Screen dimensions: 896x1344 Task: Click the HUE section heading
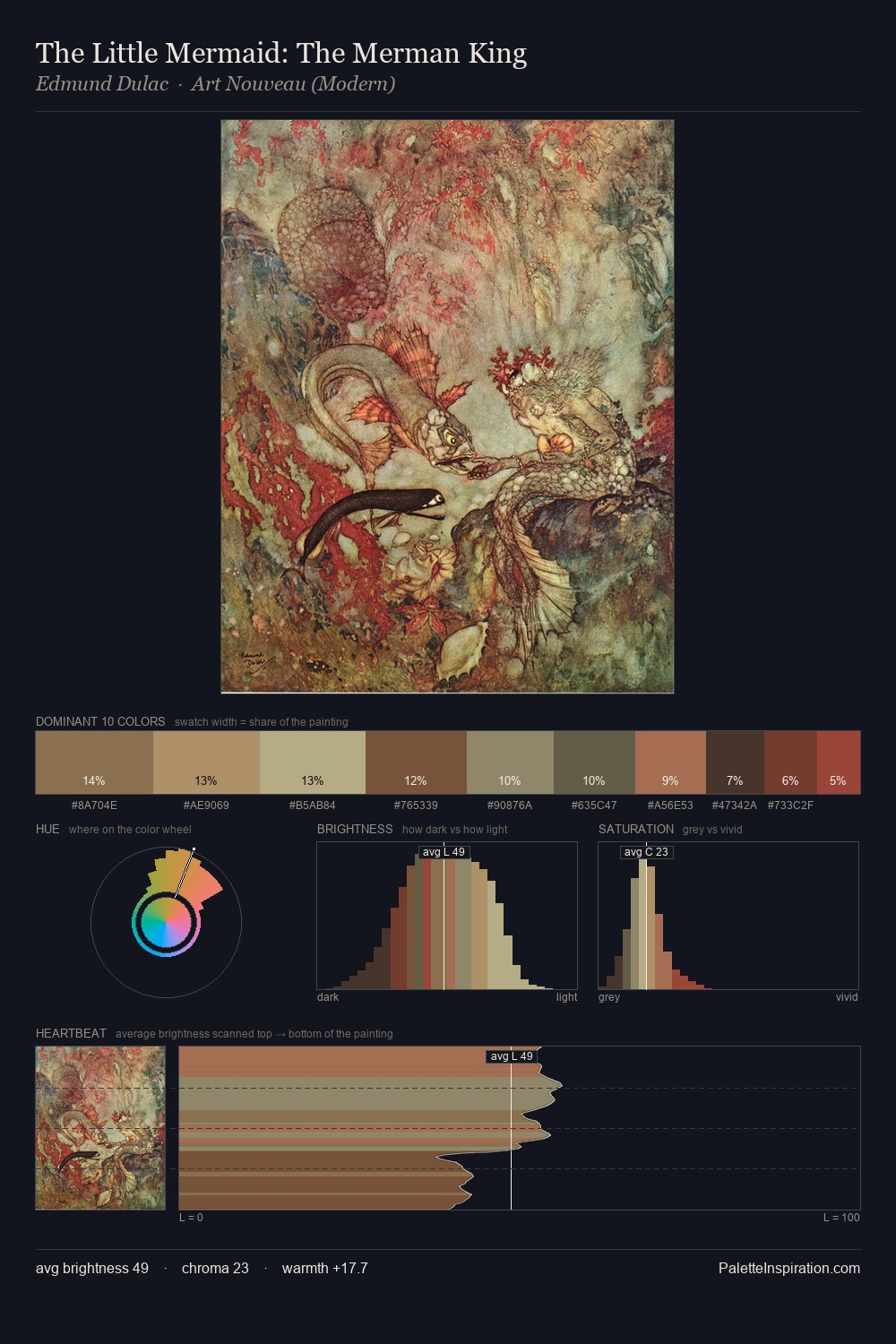[47, 829]
